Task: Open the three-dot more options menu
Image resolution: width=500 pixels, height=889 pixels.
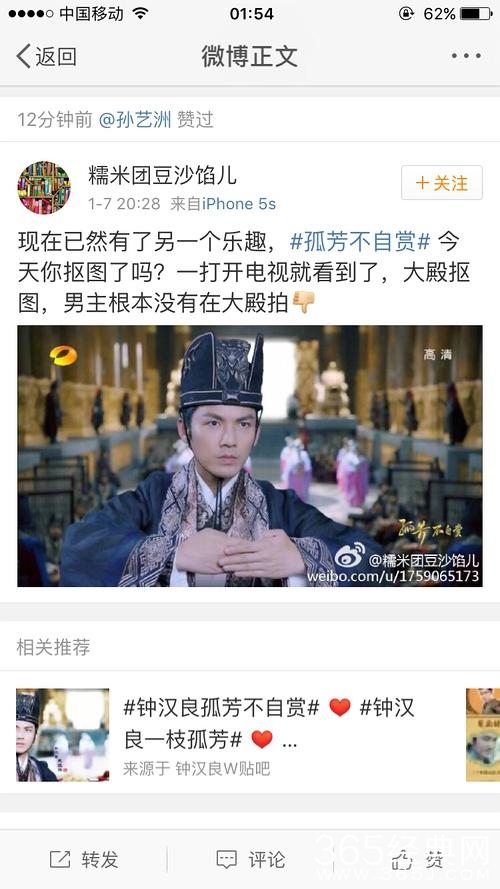Action: tap(466, 56)
